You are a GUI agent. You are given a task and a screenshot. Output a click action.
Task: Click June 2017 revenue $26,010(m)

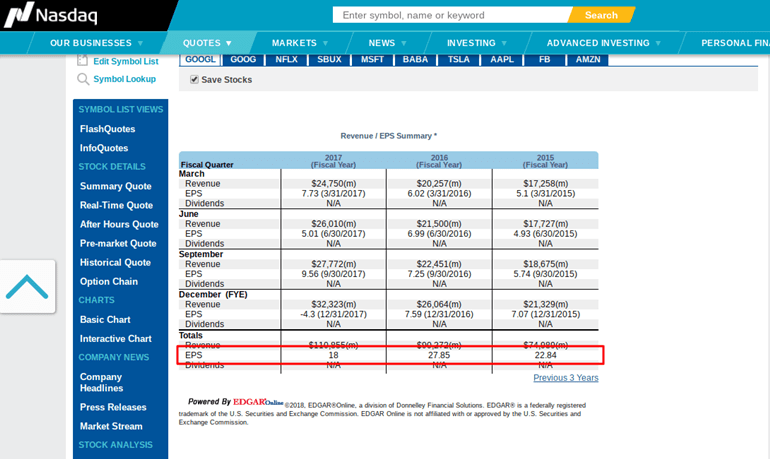click(333, 224)
